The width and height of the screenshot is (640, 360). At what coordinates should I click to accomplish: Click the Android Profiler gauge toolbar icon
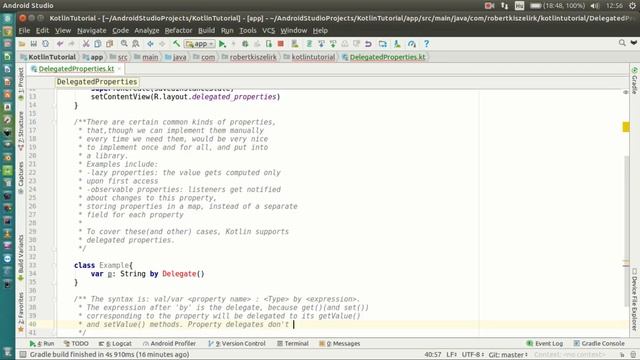pos(411,44)
